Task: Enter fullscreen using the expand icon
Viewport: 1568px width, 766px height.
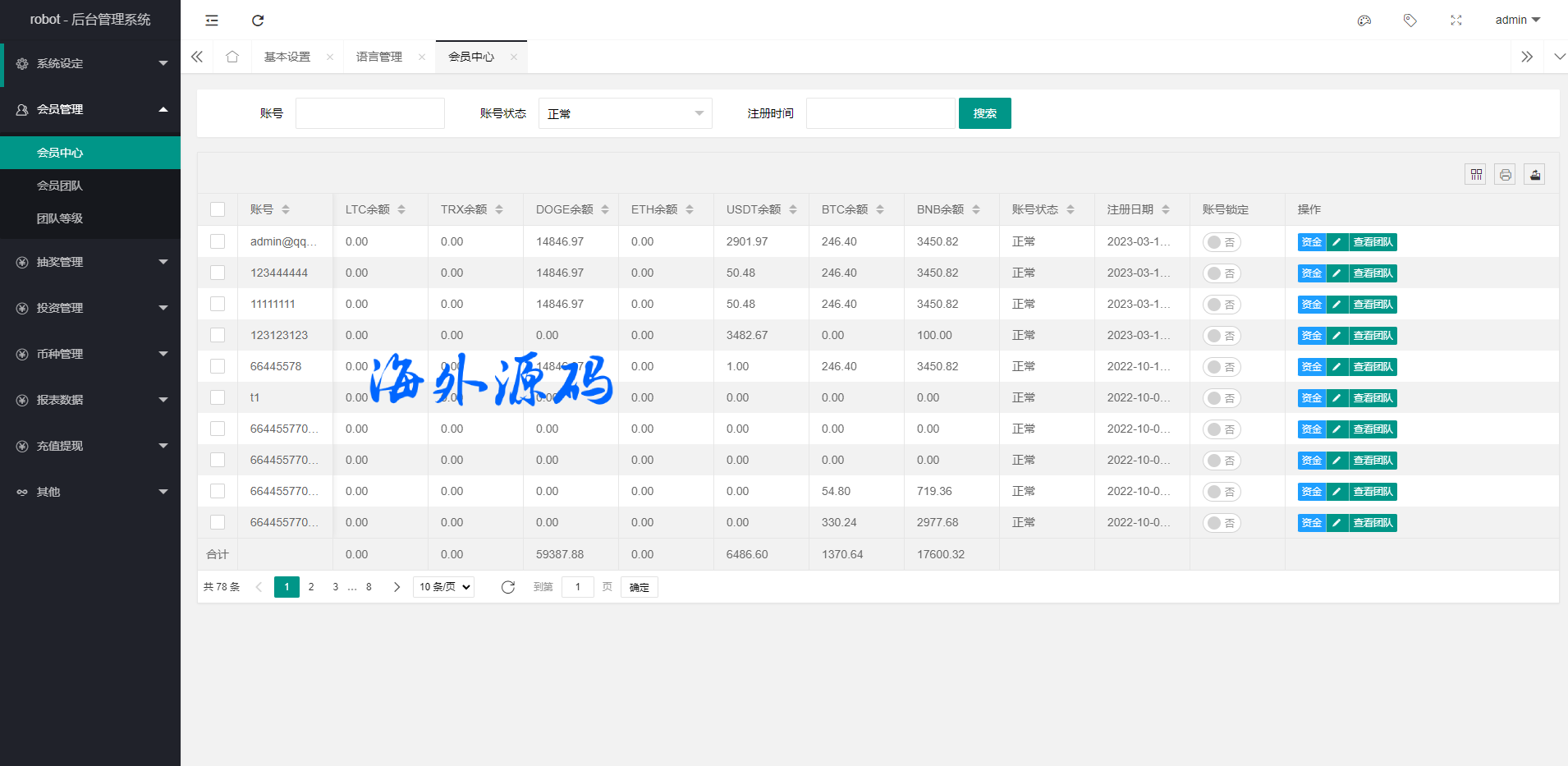Action: (x=1456, y=21)
